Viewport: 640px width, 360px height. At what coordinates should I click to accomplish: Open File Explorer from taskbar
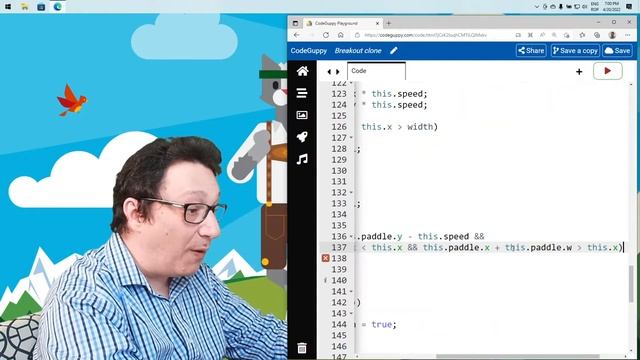click(x=24, y=7)
